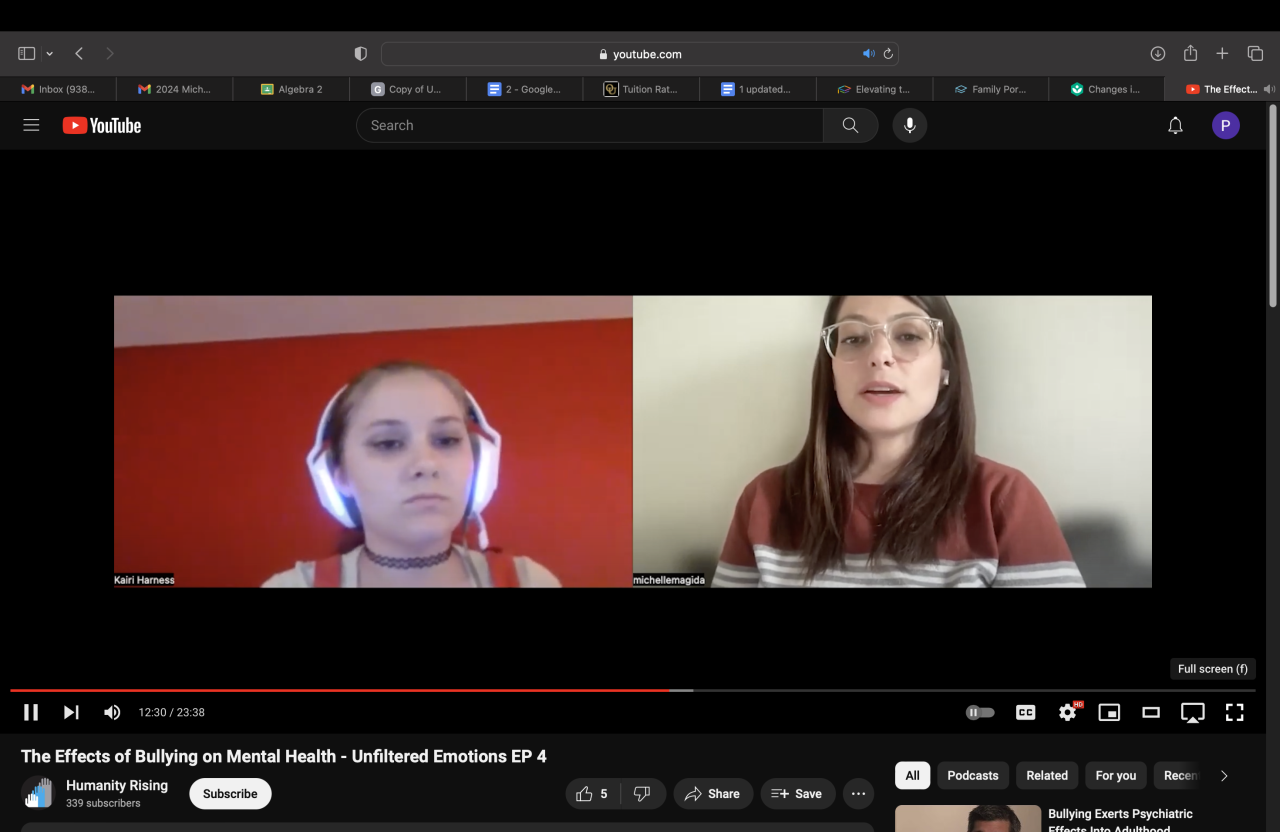Select the The Effect... YouTube tab
Screen dimensions: 1280x832
pyautogui.click(x=1222, y=89)
